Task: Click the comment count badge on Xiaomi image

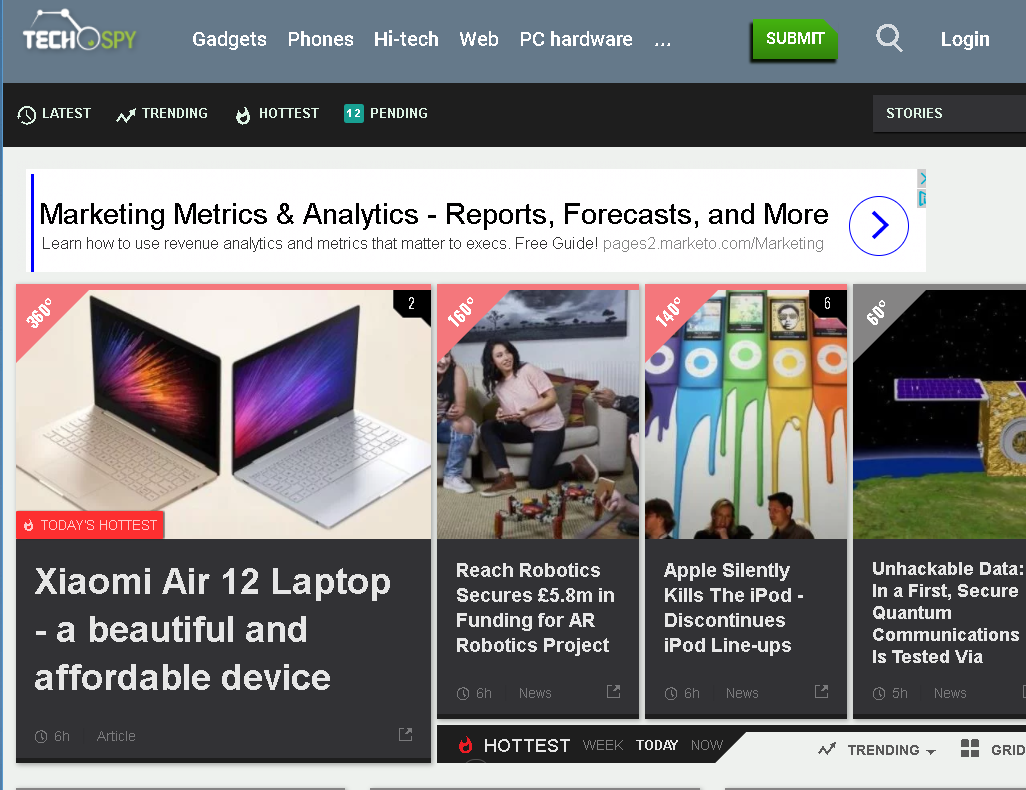Action: pos(411,304)
